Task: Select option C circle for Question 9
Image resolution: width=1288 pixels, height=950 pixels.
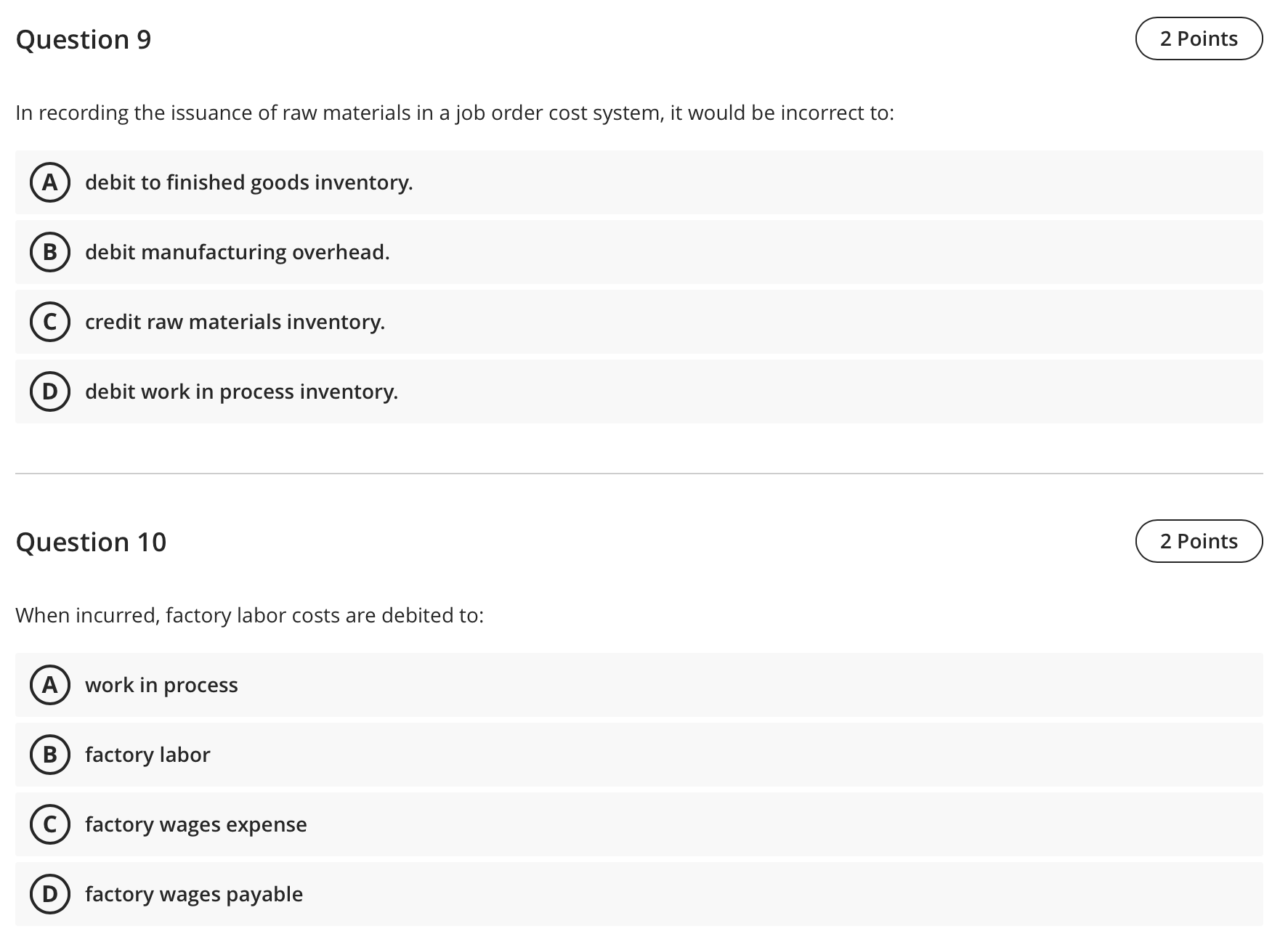Action: 49,322
